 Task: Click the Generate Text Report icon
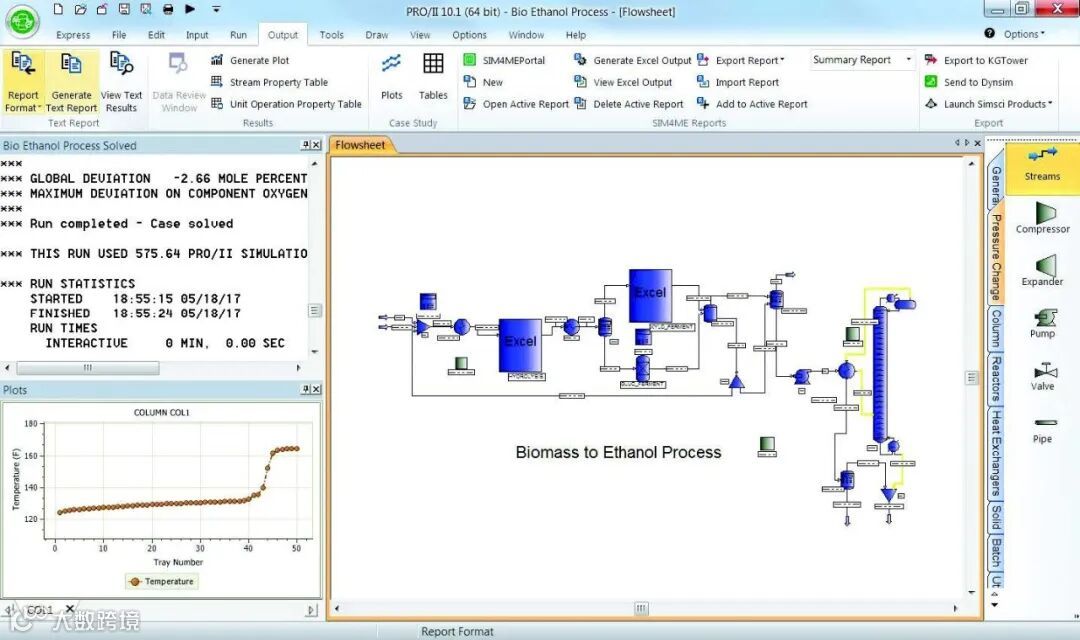click(x=72, y=82)
